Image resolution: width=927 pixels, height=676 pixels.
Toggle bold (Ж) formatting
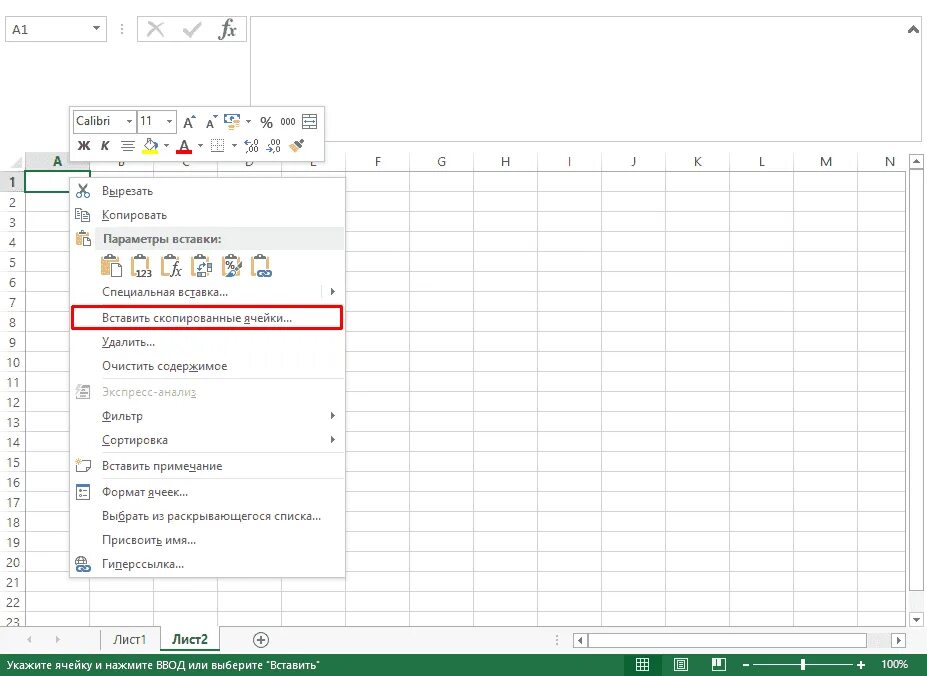(84, 145)
